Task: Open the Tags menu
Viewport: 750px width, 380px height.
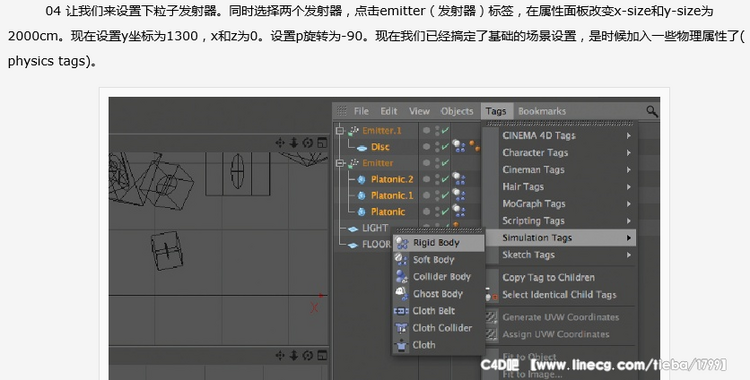Action: point(496,111)
